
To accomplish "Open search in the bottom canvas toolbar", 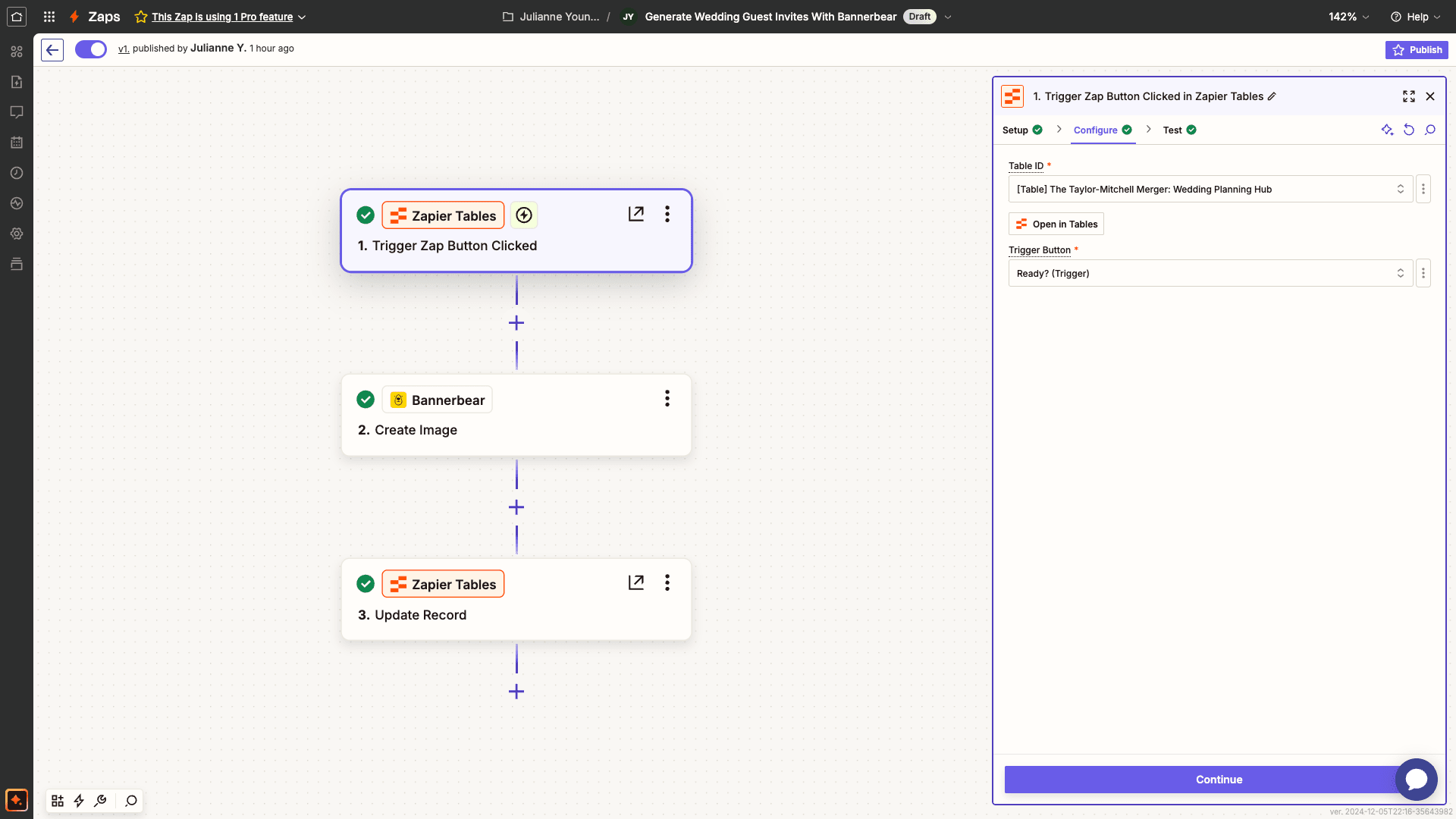I will (x=130, y=800).
